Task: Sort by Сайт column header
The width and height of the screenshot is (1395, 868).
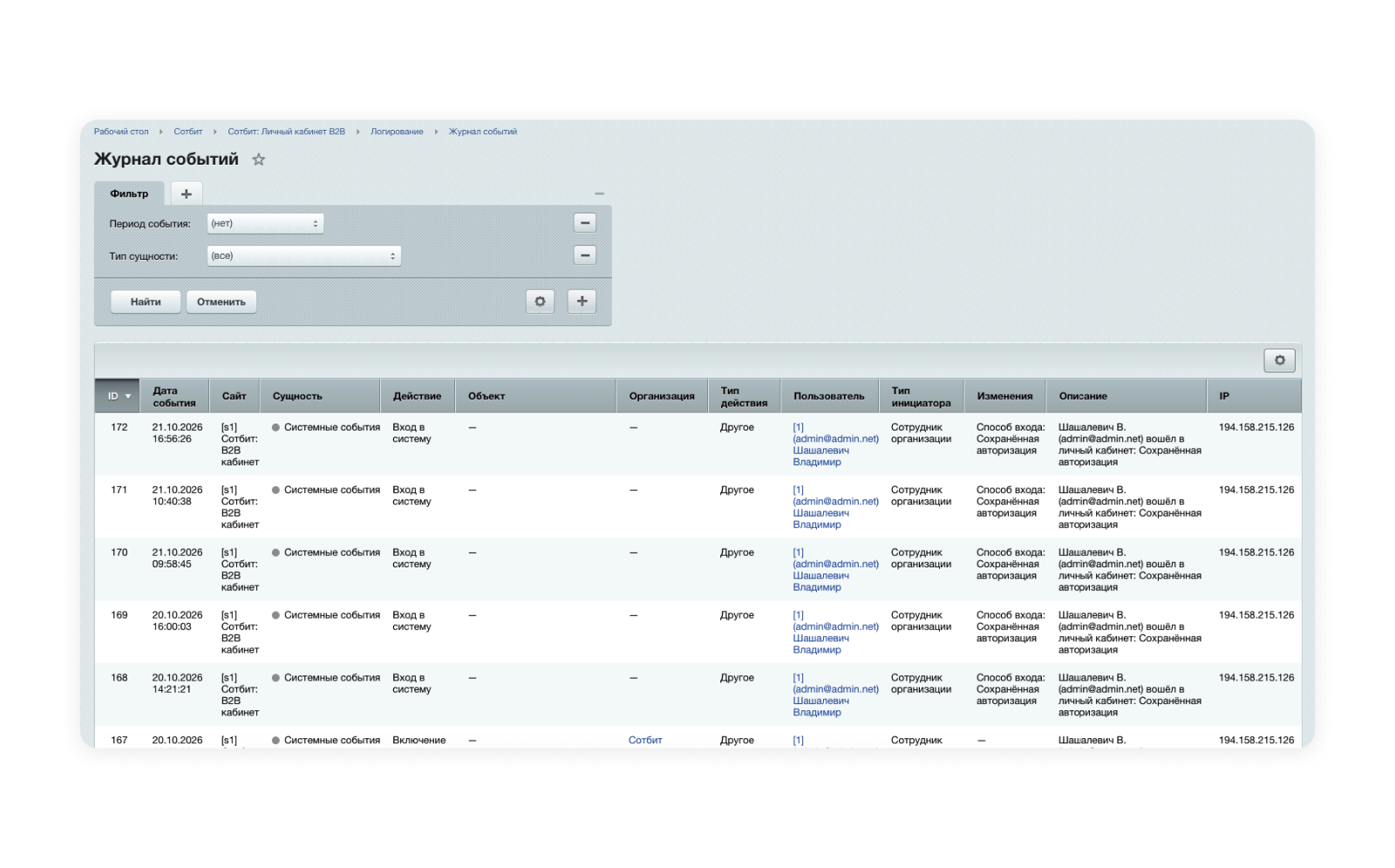Action: tap(235, 396)
